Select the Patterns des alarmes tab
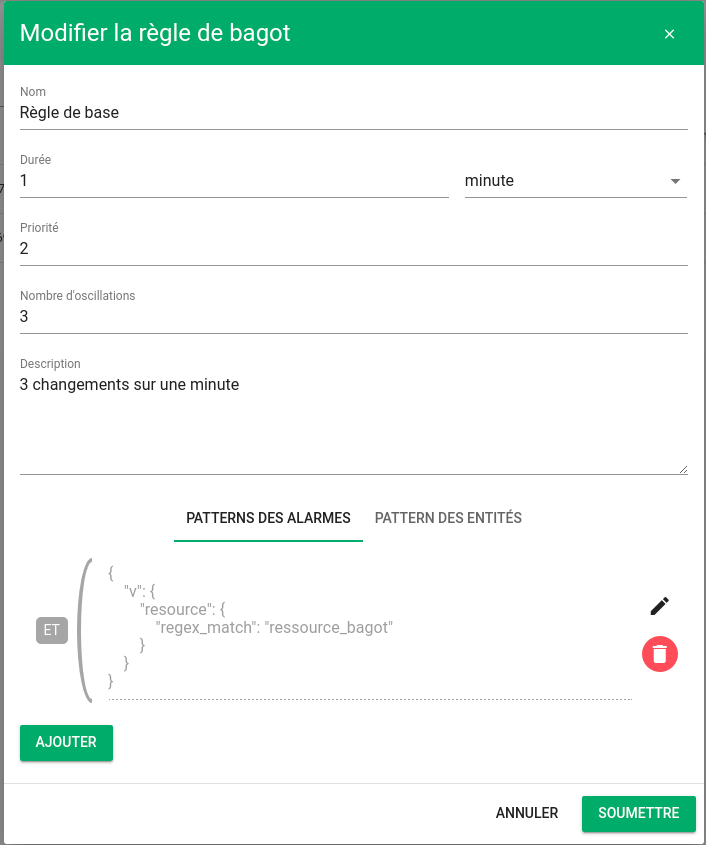 [x=268, y=518]
